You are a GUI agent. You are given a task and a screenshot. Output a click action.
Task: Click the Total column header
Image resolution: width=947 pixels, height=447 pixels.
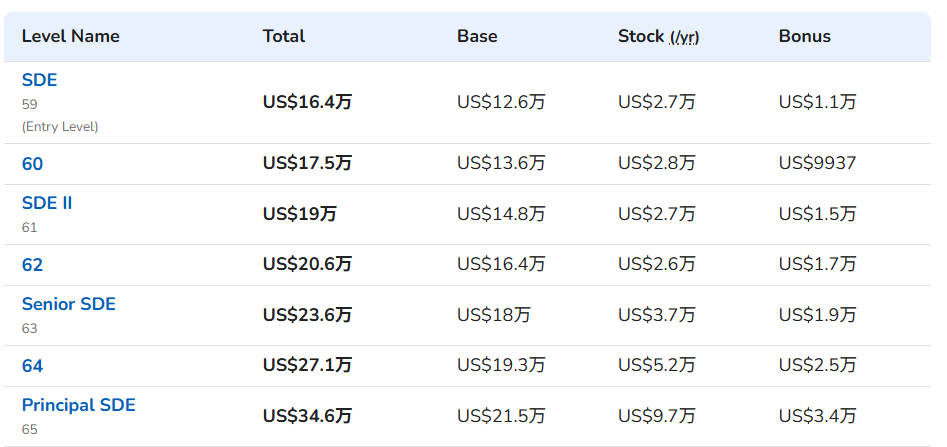pos(284,36)
